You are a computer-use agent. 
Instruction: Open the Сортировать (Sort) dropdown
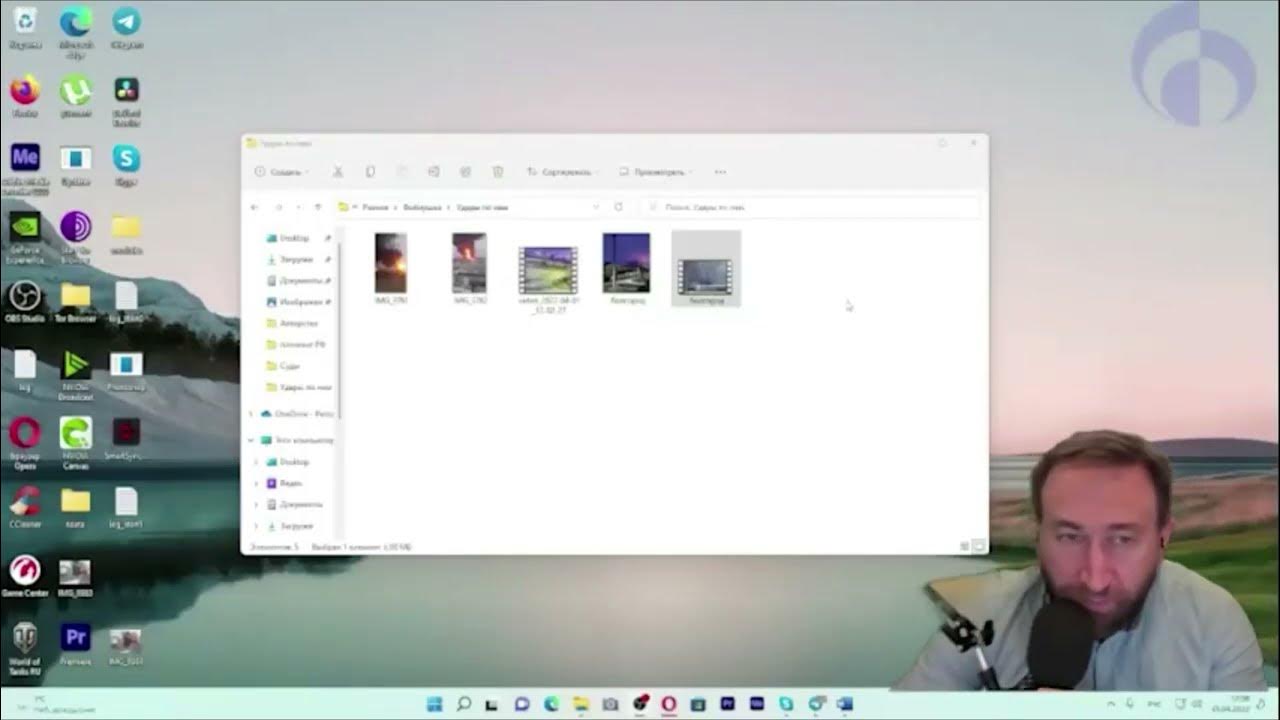(x=563, y=172)
